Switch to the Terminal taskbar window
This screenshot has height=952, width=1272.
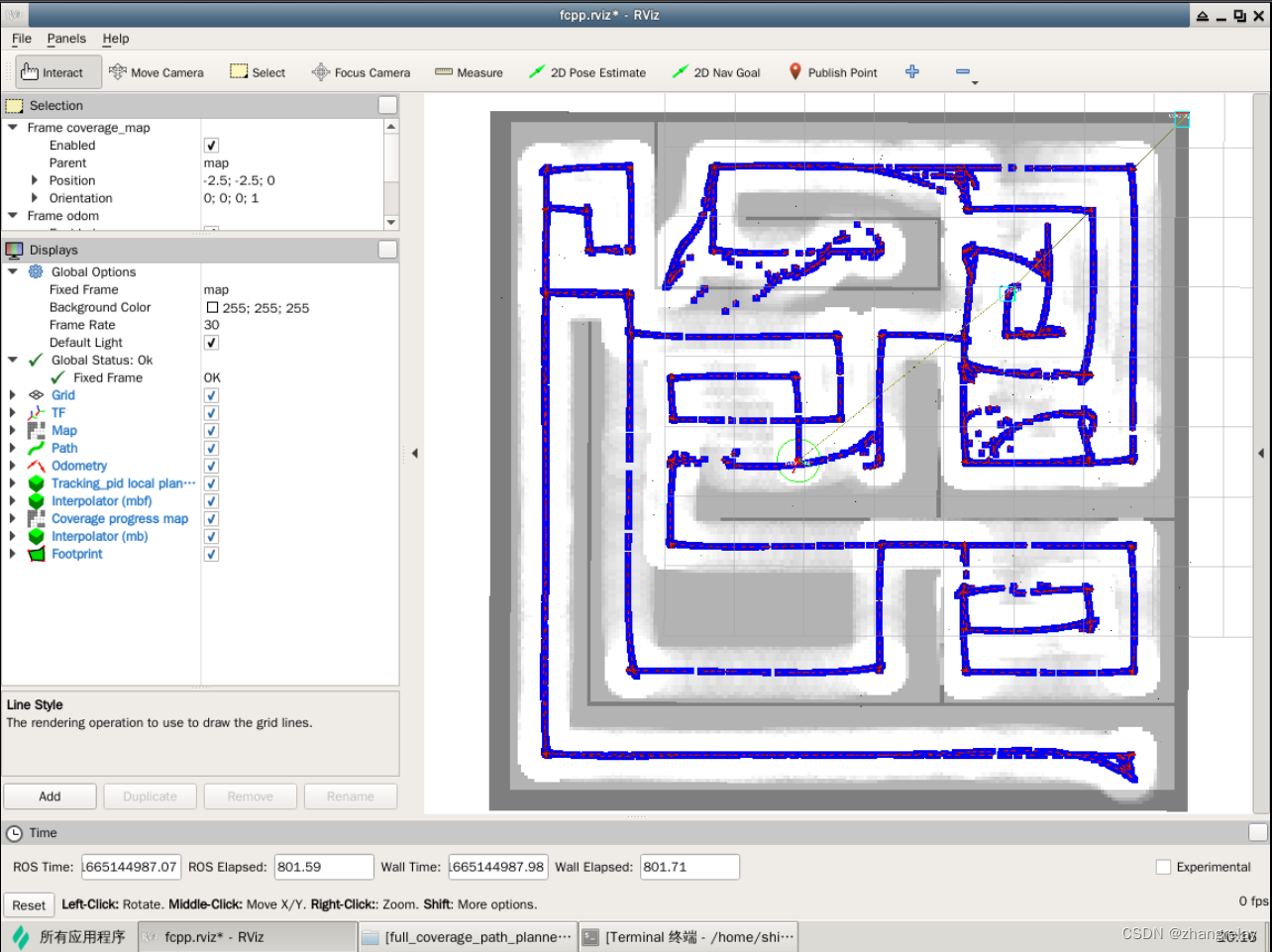tap(689, 937)
